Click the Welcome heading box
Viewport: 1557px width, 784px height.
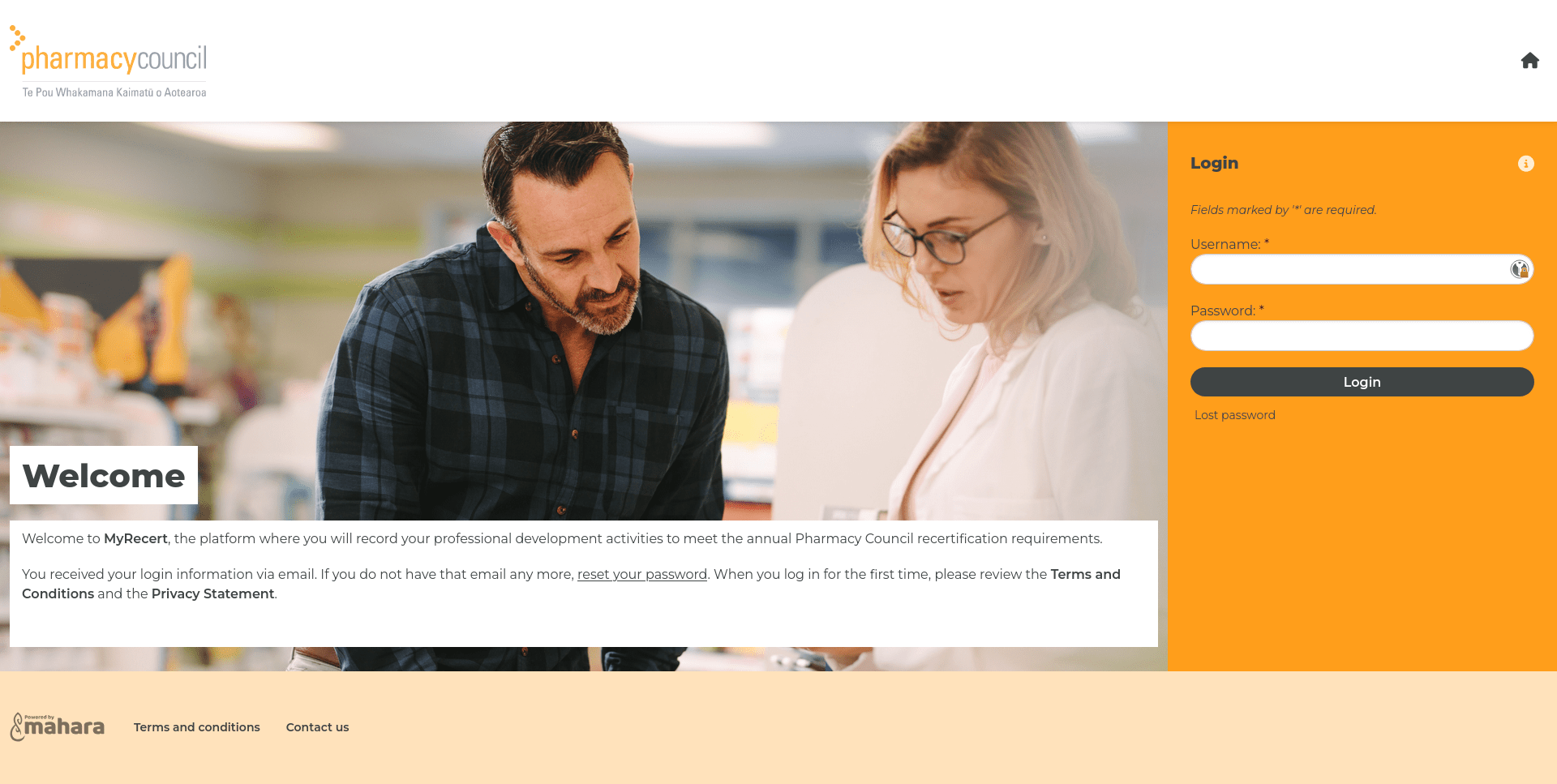pos(104,475)
